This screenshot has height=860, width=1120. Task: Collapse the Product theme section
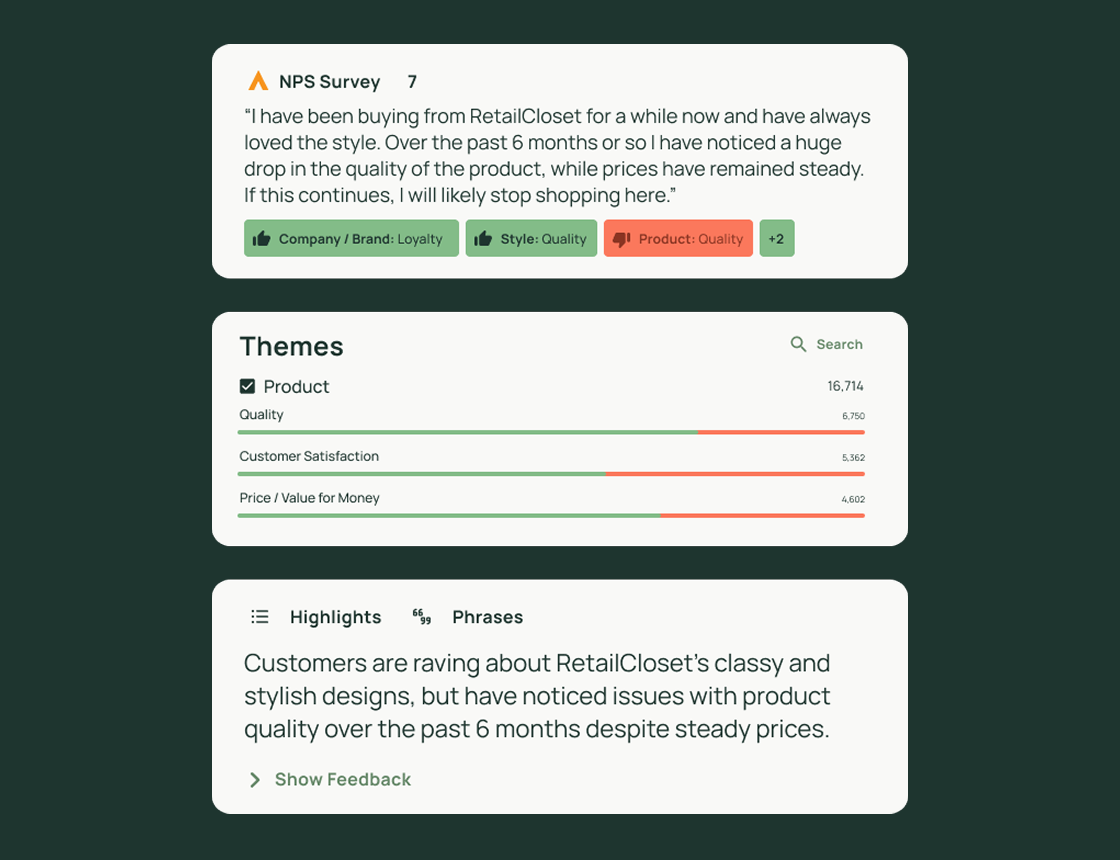tap(296, 386)
